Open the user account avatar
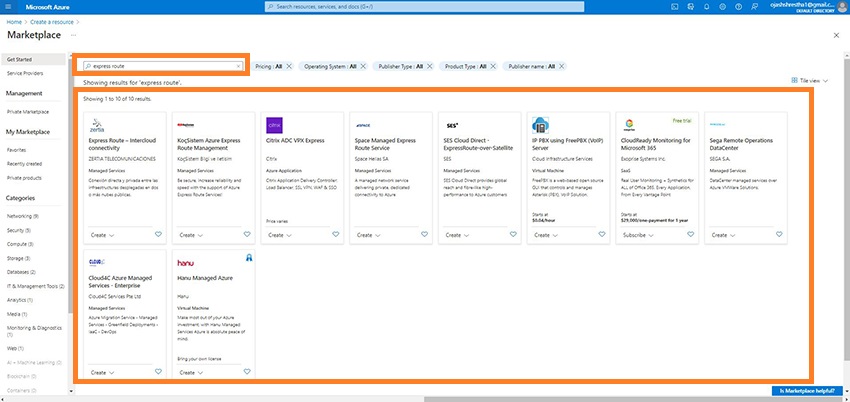Viewport: 850px width, 402px height. (x=842, y=7)
